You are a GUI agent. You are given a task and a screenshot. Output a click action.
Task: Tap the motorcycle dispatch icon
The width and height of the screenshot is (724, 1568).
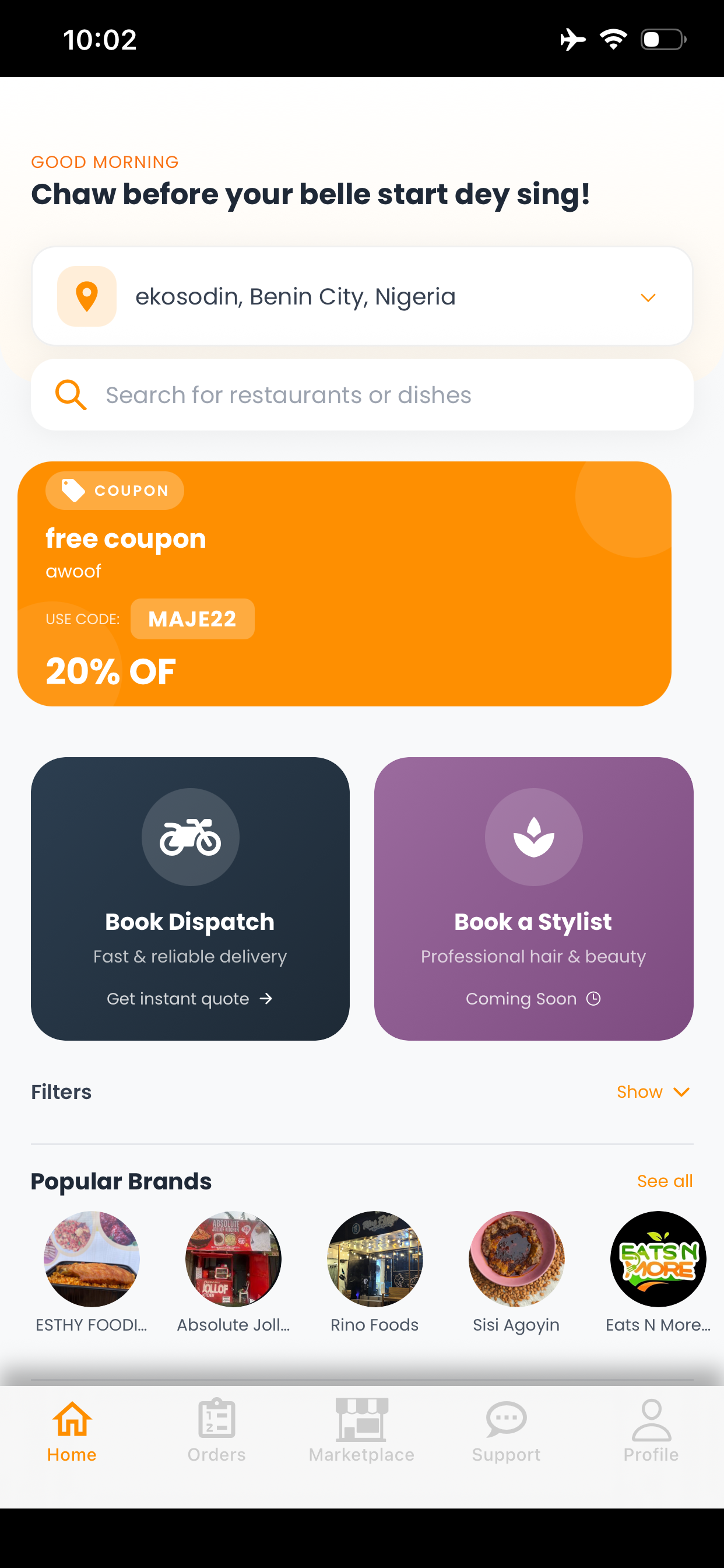point(191,837)
